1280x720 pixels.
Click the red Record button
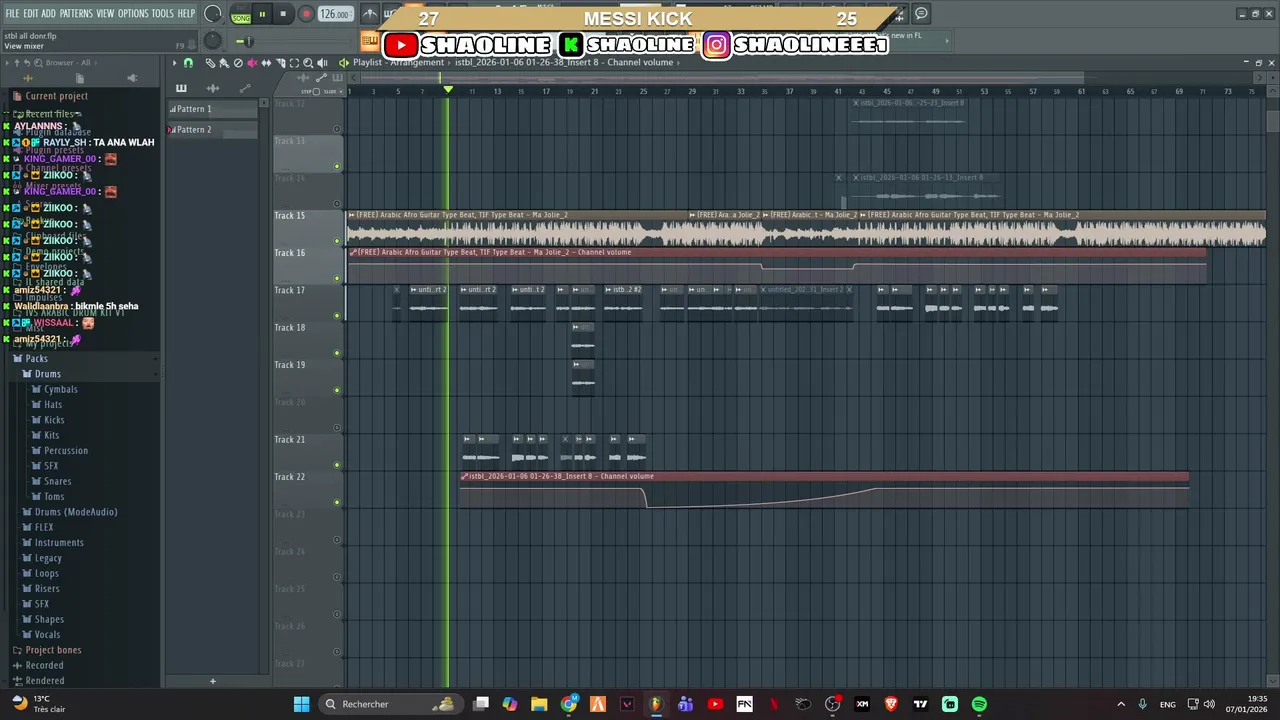306,14
